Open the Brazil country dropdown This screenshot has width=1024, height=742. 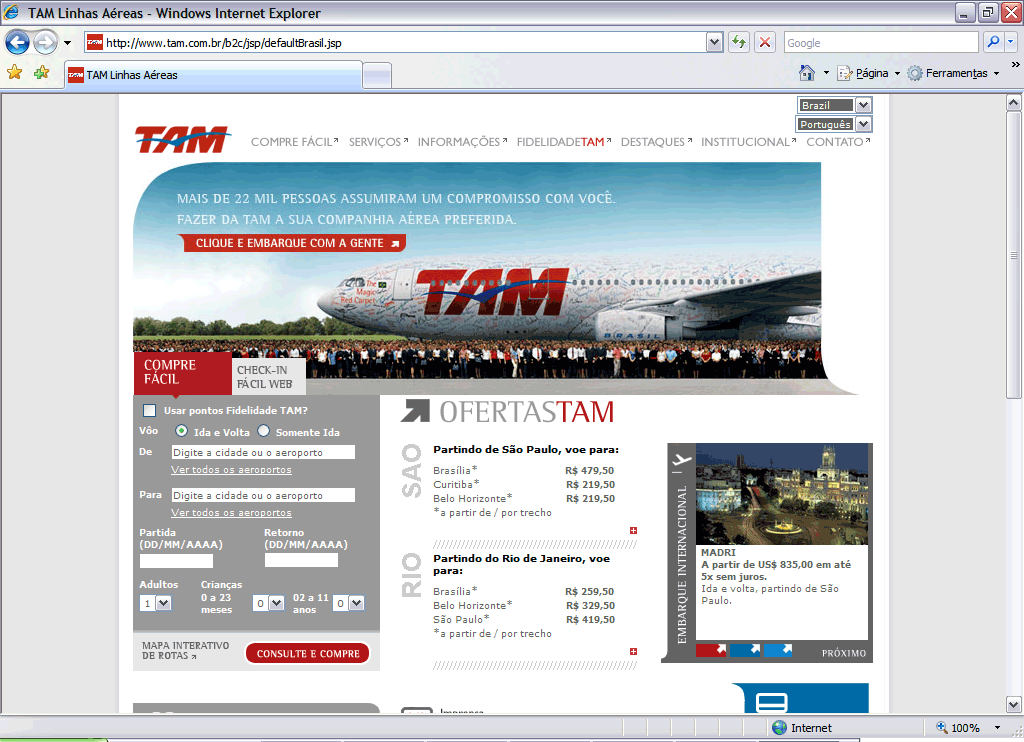[x=834, y=105]
